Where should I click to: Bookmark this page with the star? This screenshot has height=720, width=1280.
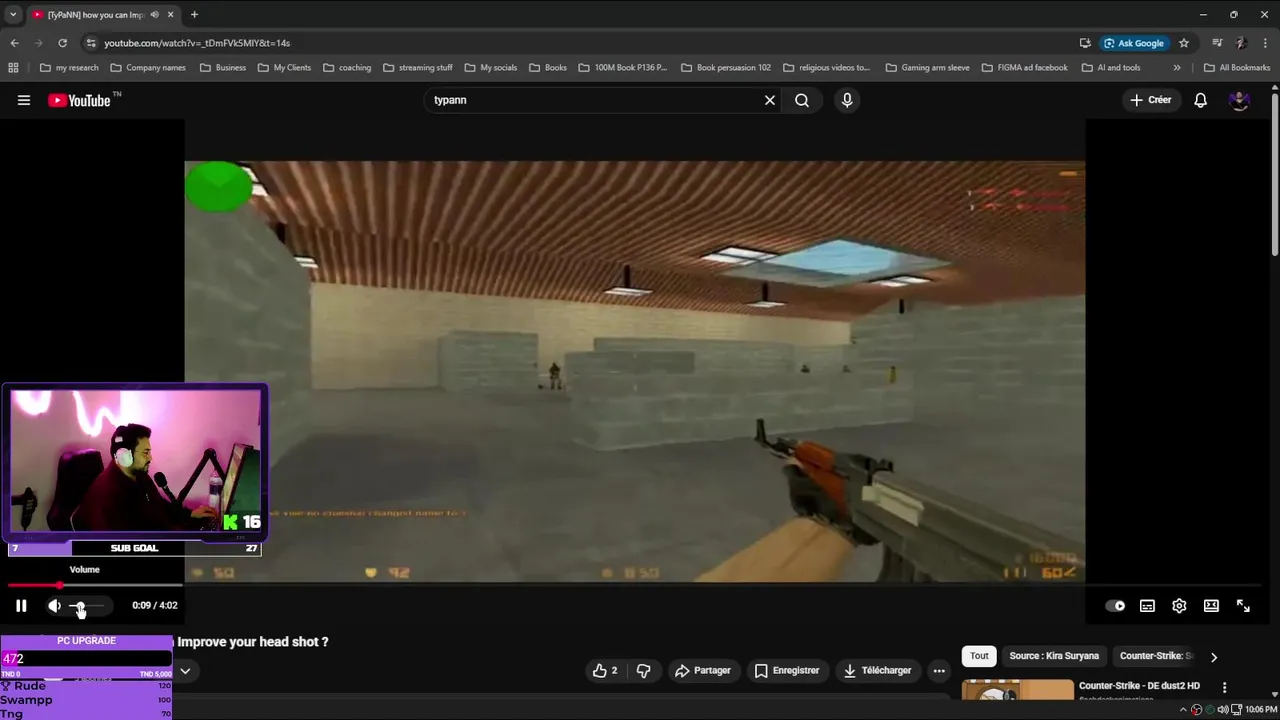1184,43
